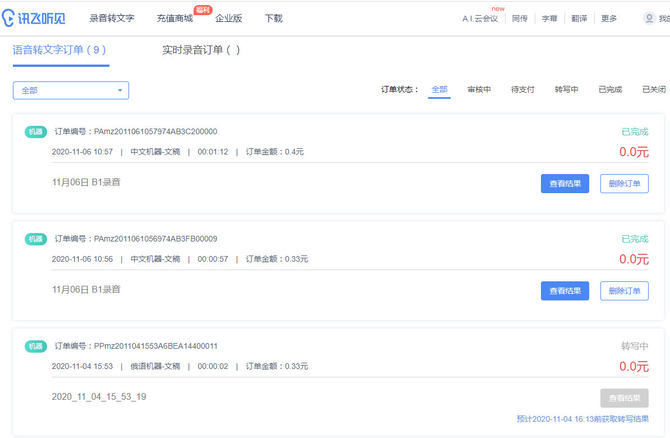The height and width of the screenshot is (438, 670).
Task: Click 删除订单 for the 10:56 order
Action: coord(624,291)
